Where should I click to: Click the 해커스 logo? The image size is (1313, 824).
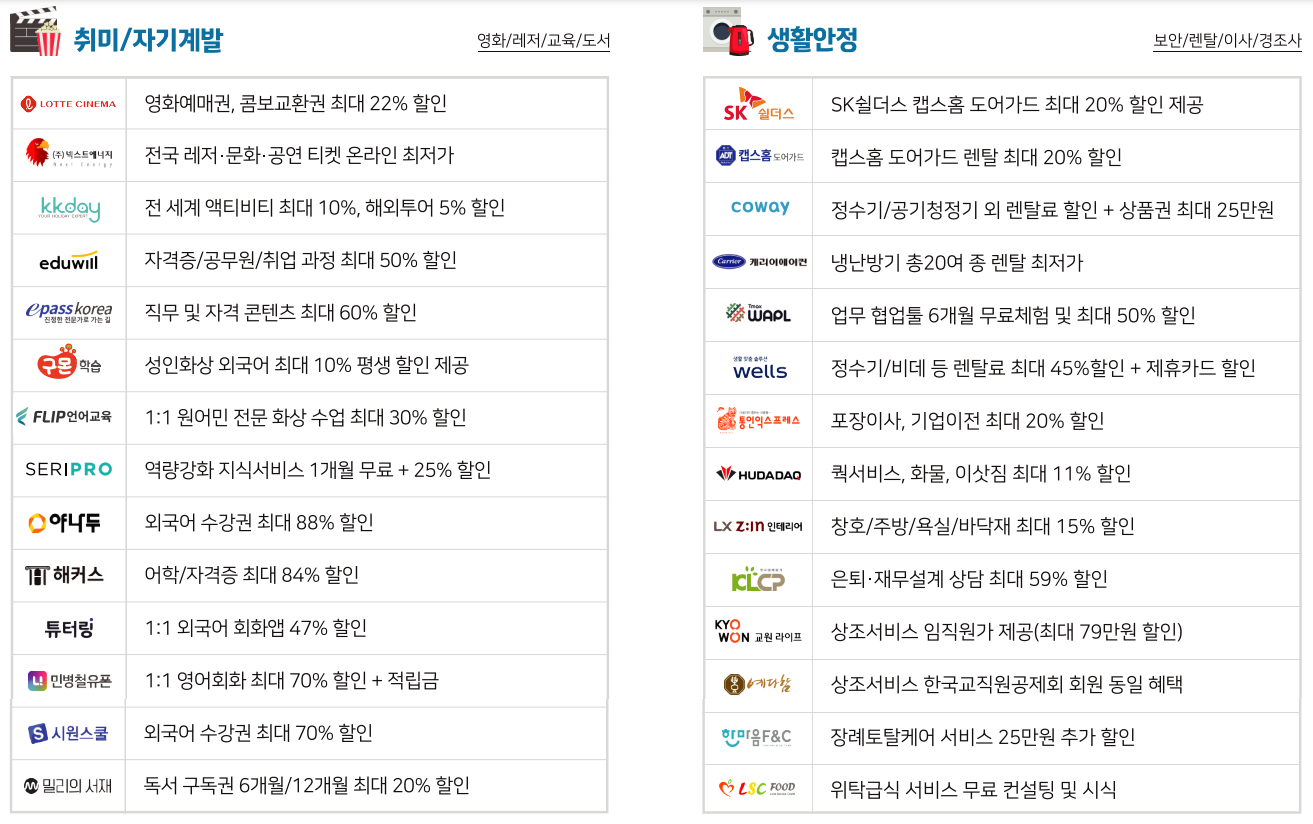pos(65,575)
